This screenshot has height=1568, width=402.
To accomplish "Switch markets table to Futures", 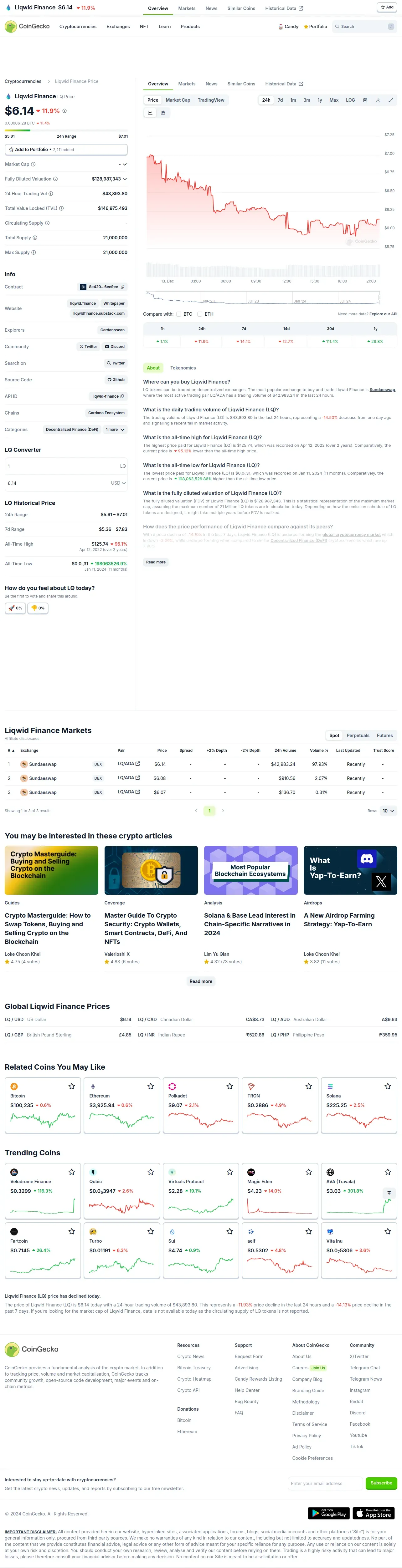I will click(385, 735).
